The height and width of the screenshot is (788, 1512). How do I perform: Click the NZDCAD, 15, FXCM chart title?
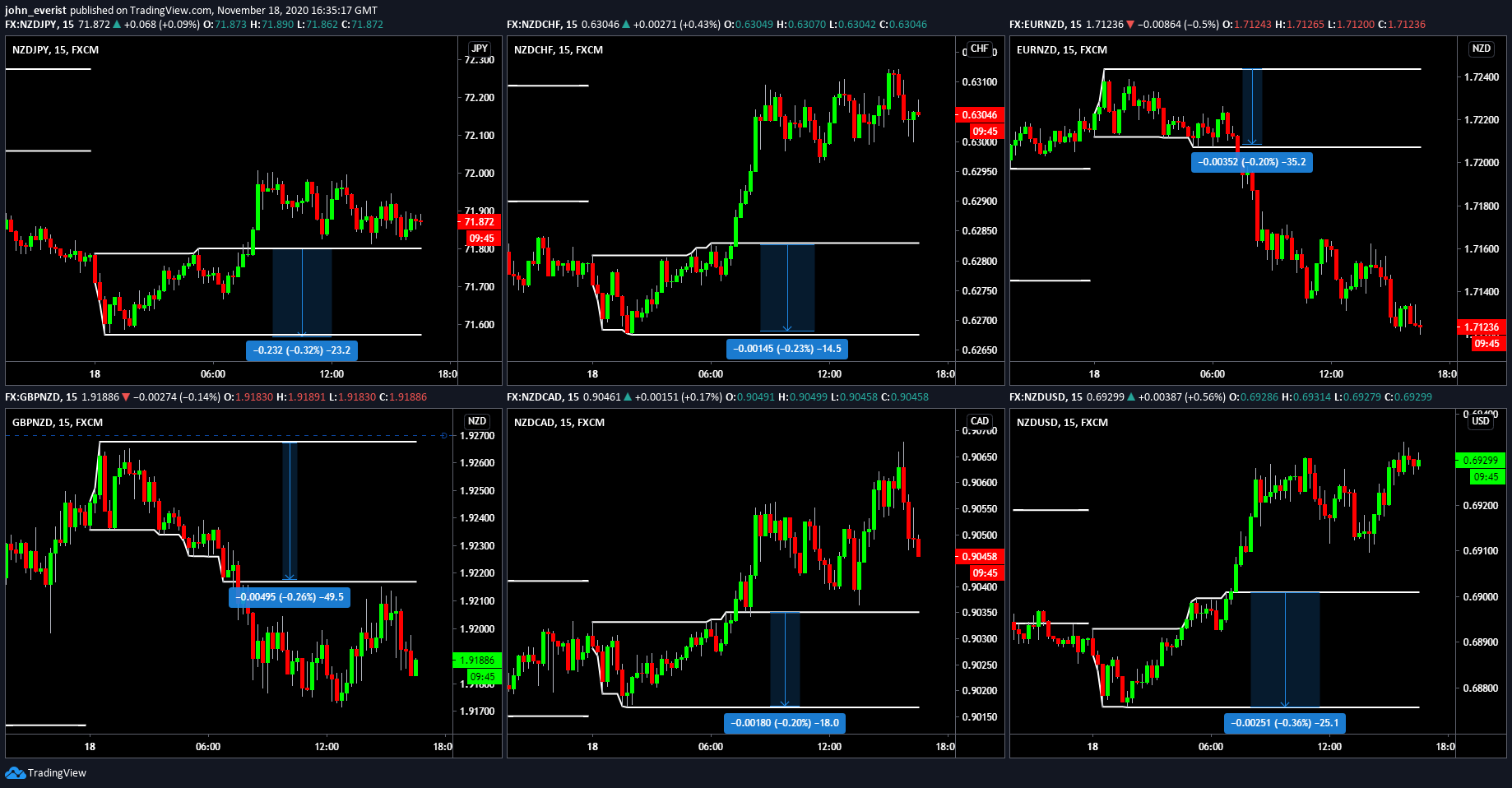[559, 423]
